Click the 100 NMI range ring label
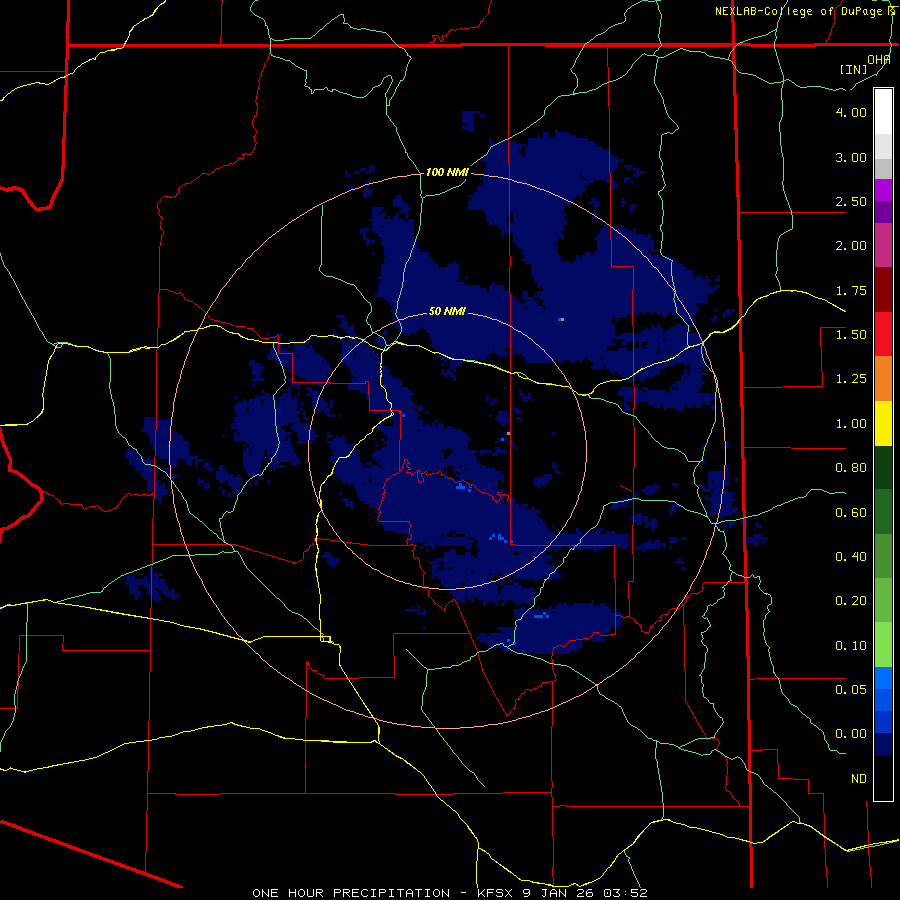The image size is (900, 900). click(x=447, y=172)
